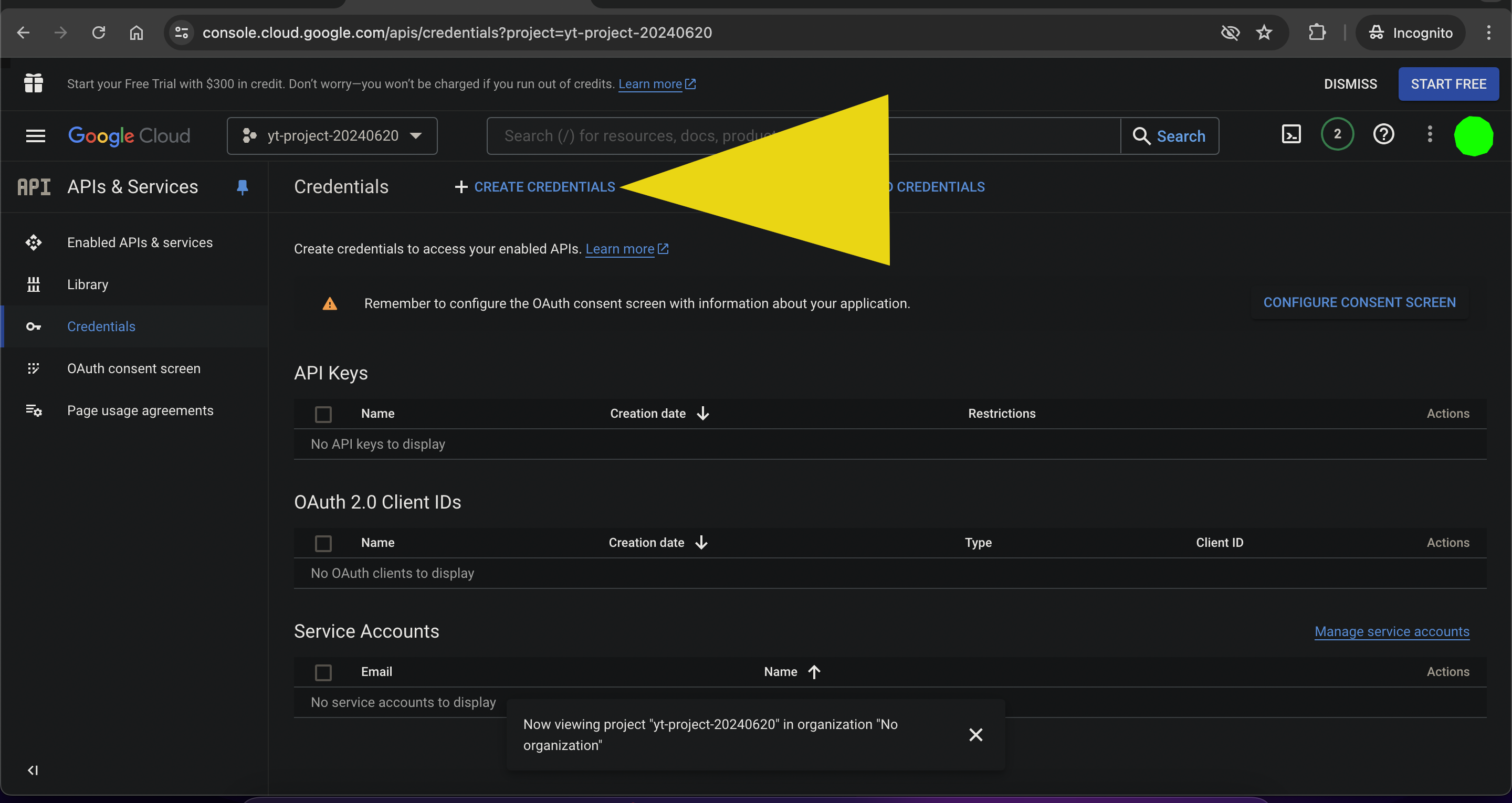
Task: Bookmark this page with the star
Action: [x=1264, y=33]
